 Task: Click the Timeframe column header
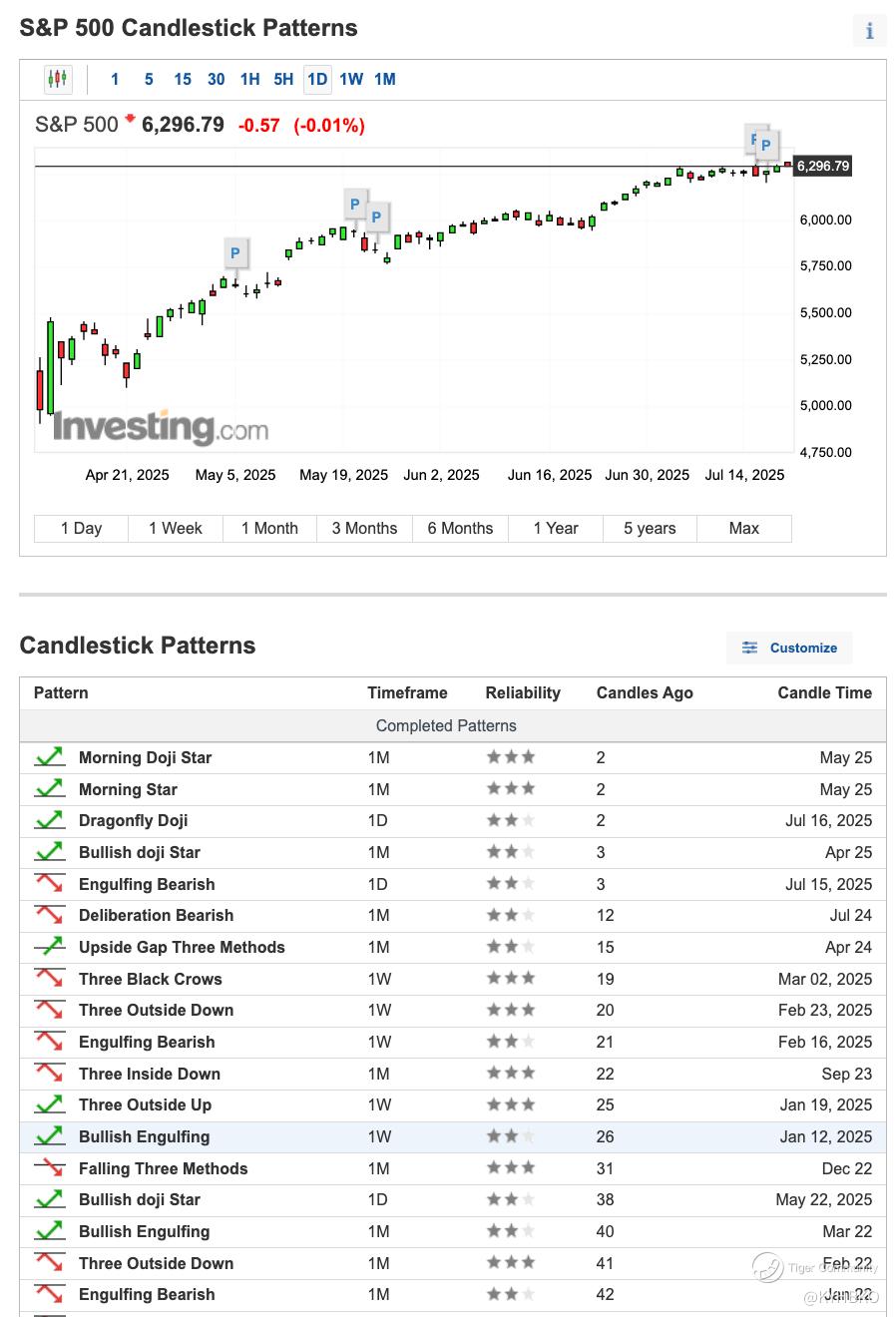point(407,692)
